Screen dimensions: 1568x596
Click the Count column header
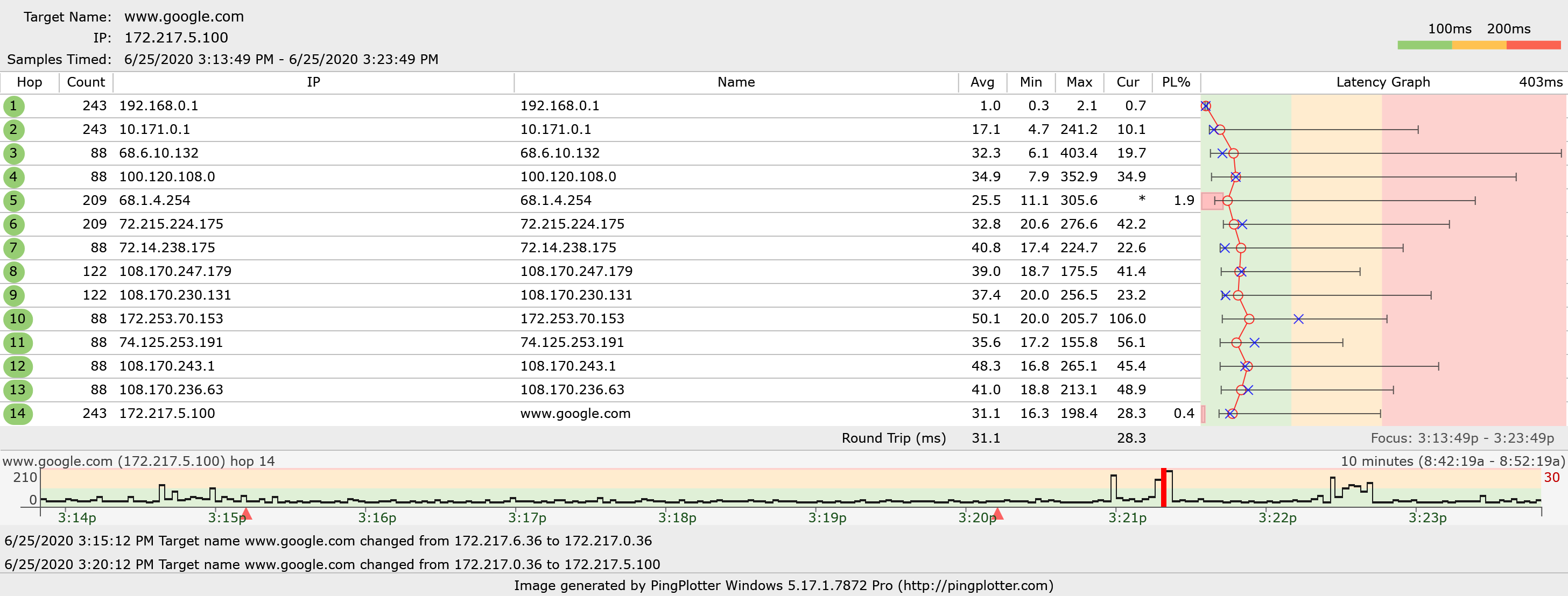tap(86, 82)
